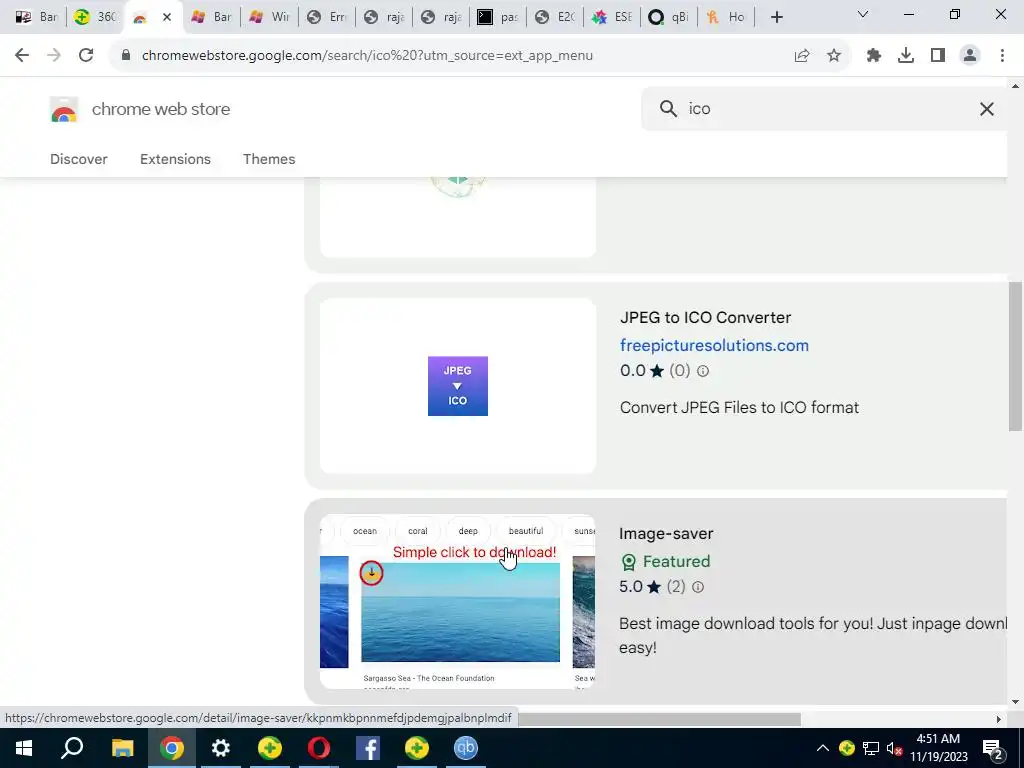Switch to the ESE tab
1024x768 pixels.
click(x=612, y=17)
